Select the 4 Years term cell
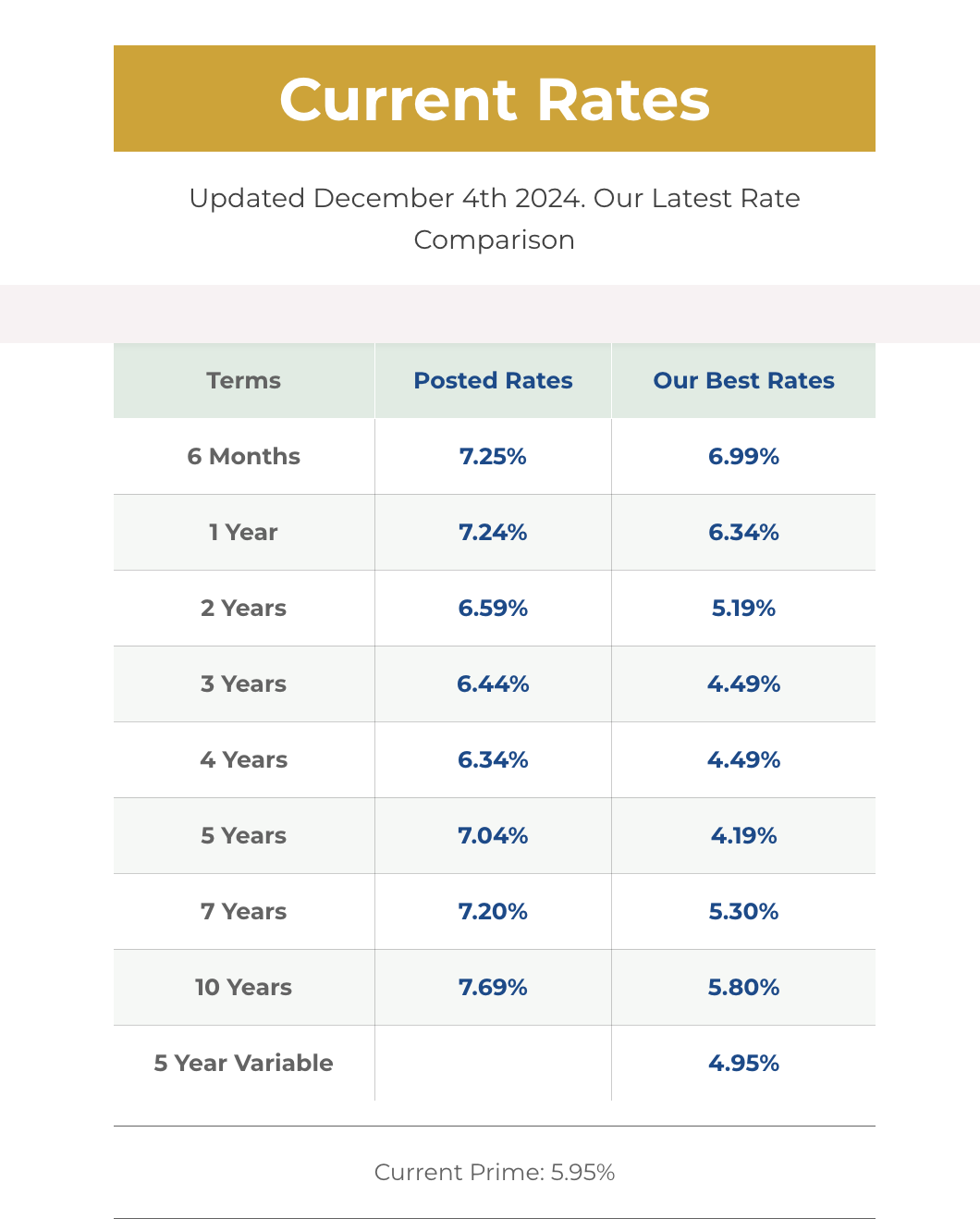 [x=244, y=759]
